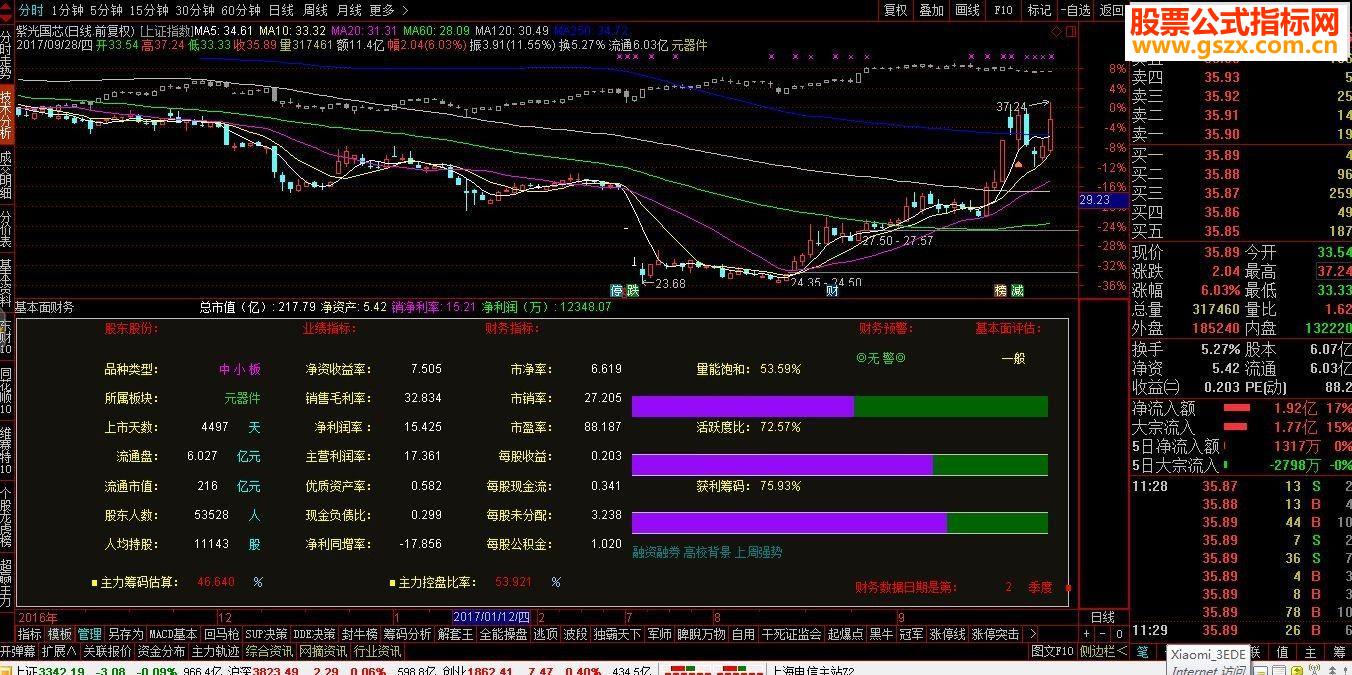Image resolution: width=1352 pixels, height=675 pixels.
Task: Open 成交明细 sidebar tab
Action: 6,176
